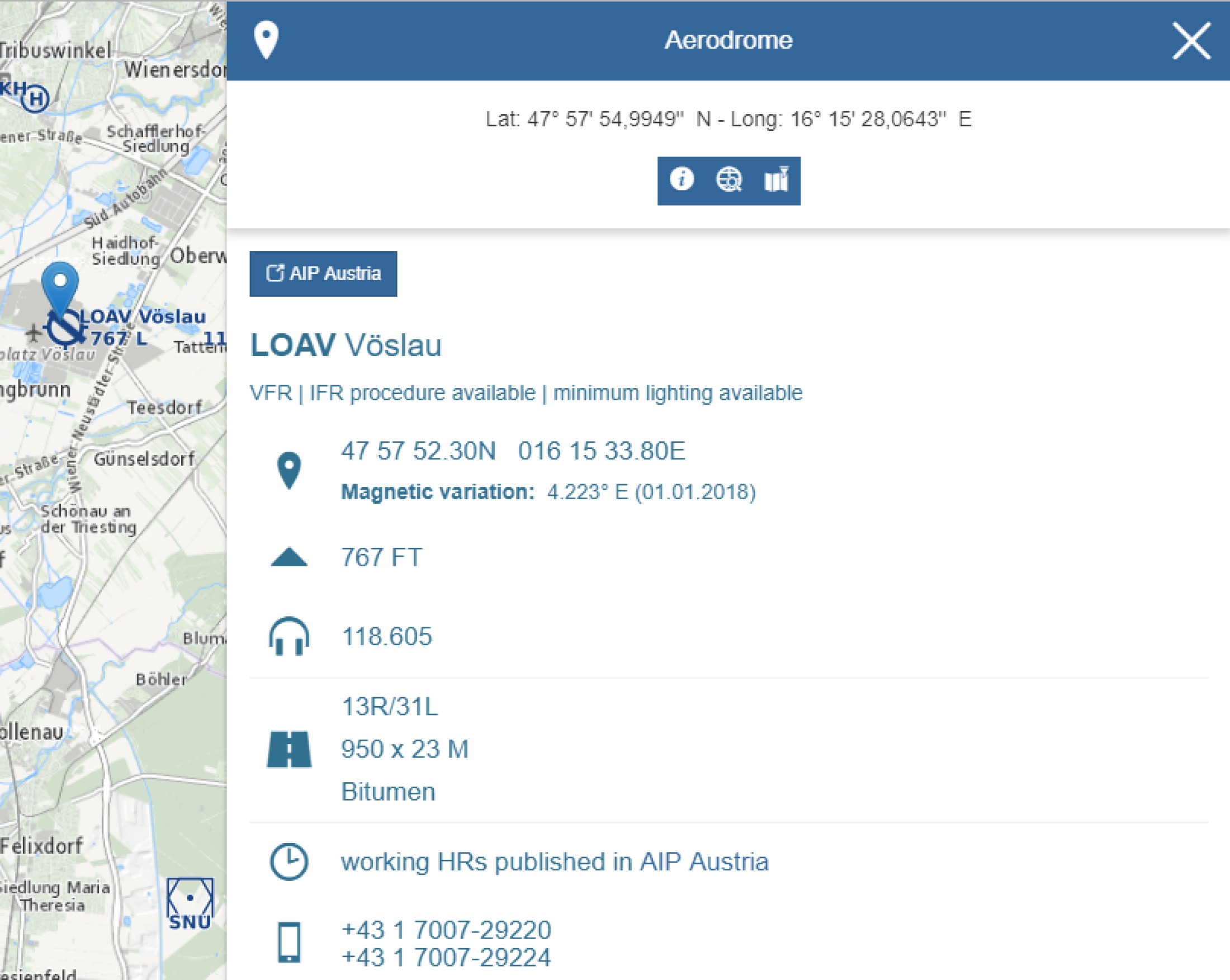The height and width of the screenshot is (980, 1230).
Task: Click the LOAV Vöslau 767 L map label
Action: 143,327
